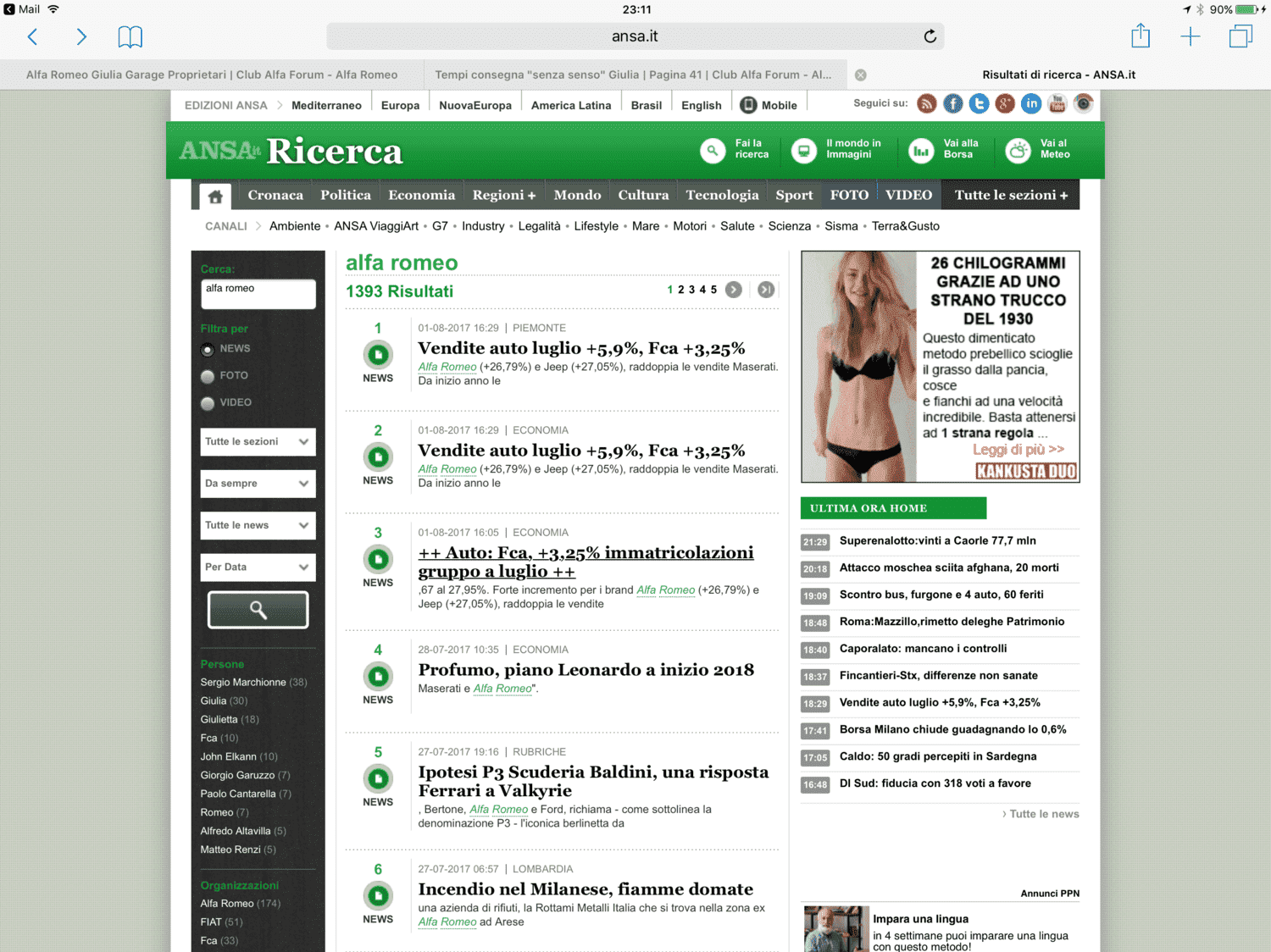Open ANSA's Twitter profile icon
The image size is (1271, 952).
(980, 104)
